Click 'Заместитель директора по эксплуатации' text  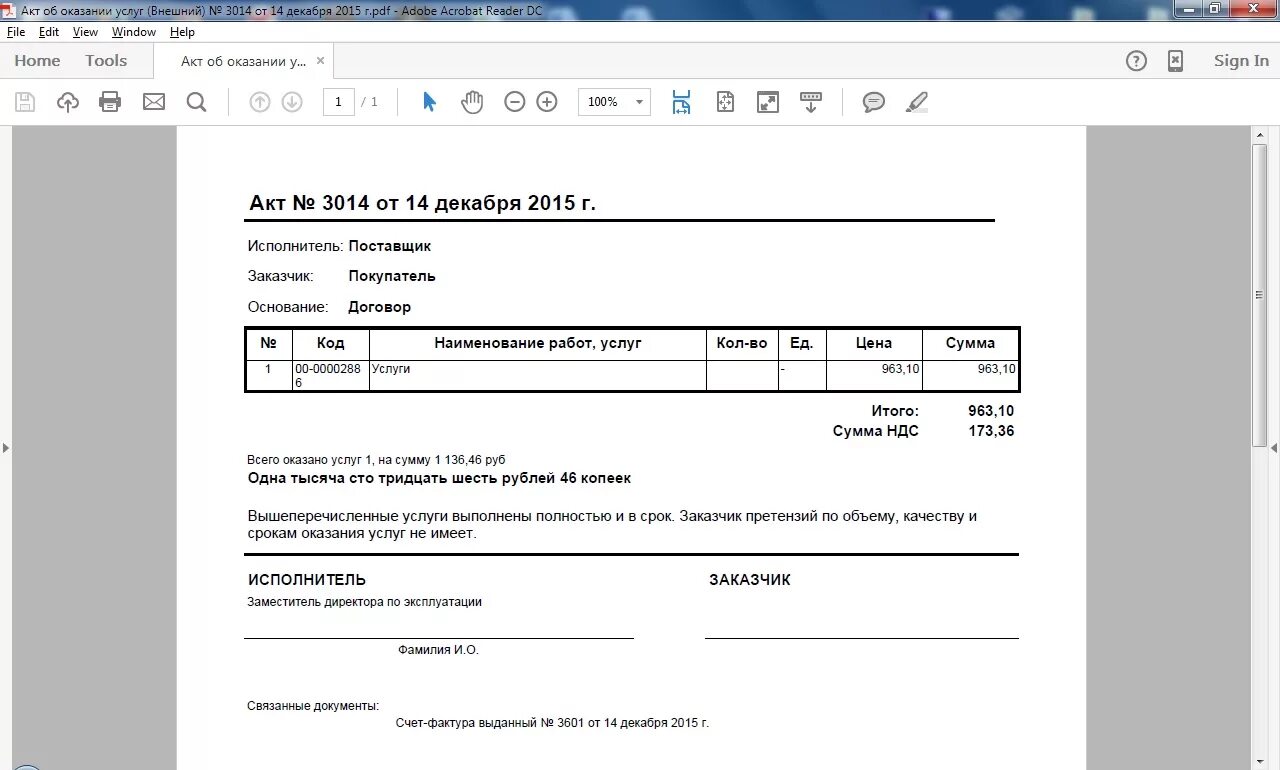[x=365, y=602]
